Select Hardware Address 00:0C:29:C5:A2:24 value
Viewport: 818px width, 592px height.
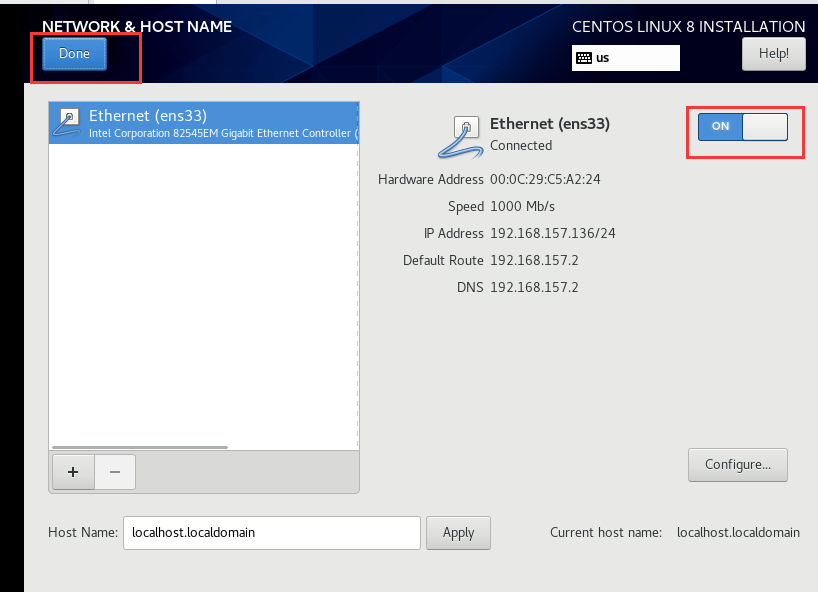point(545,179)
